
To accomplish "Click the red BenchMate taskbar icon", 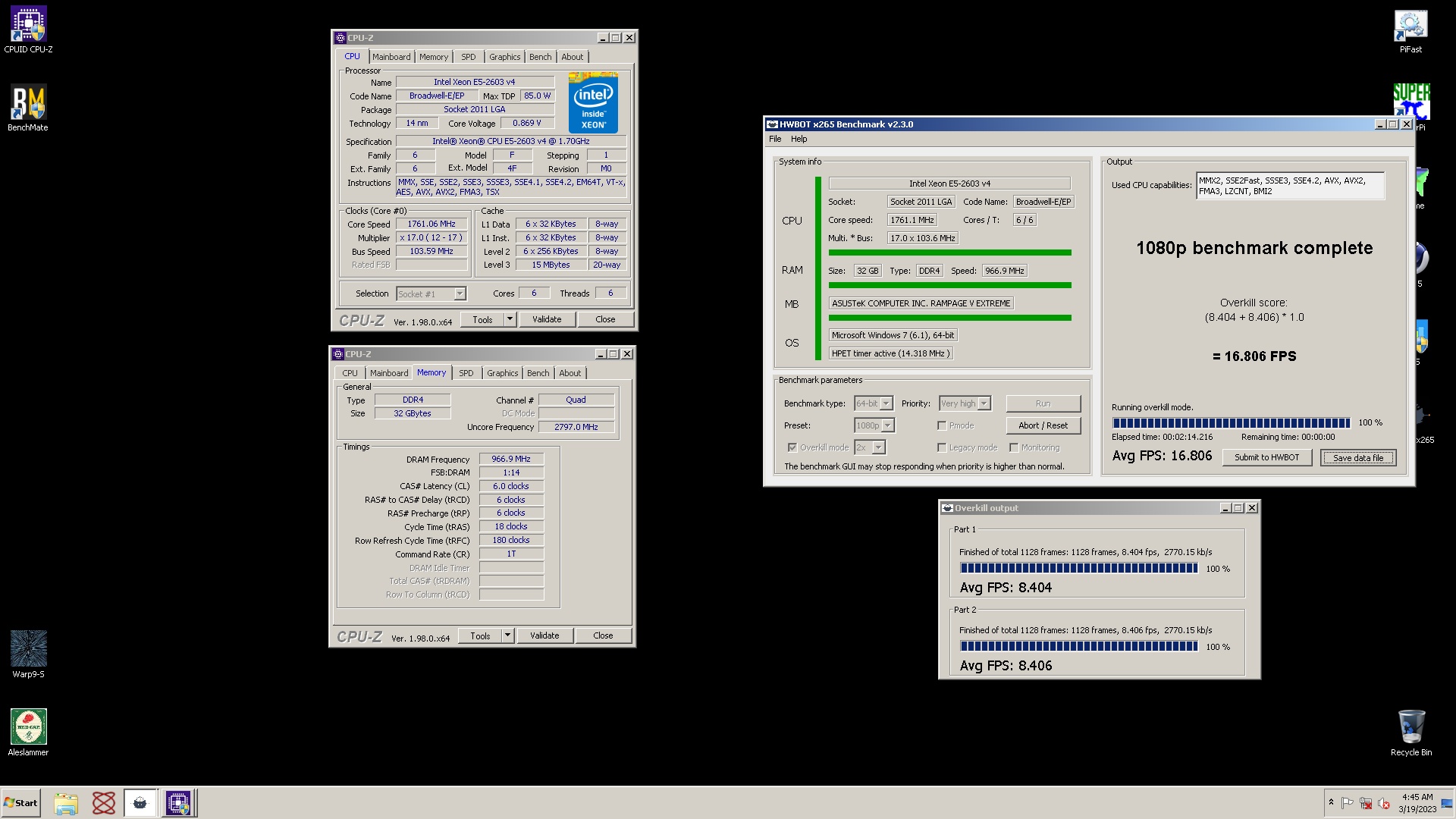I will coord(104,803).
